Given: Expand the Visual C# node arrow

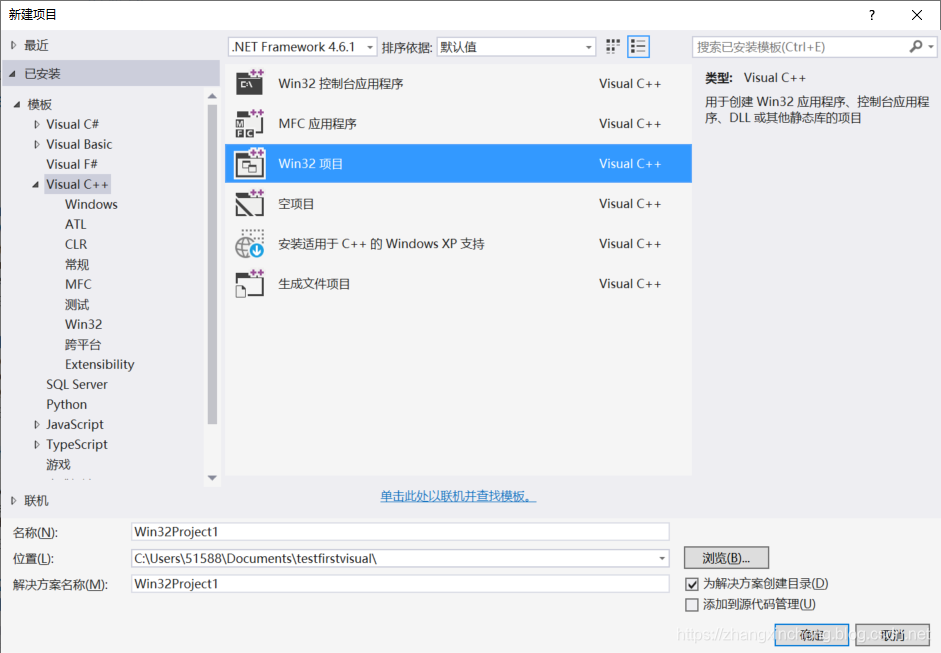Looking at the screenshot, I should 37,124.
